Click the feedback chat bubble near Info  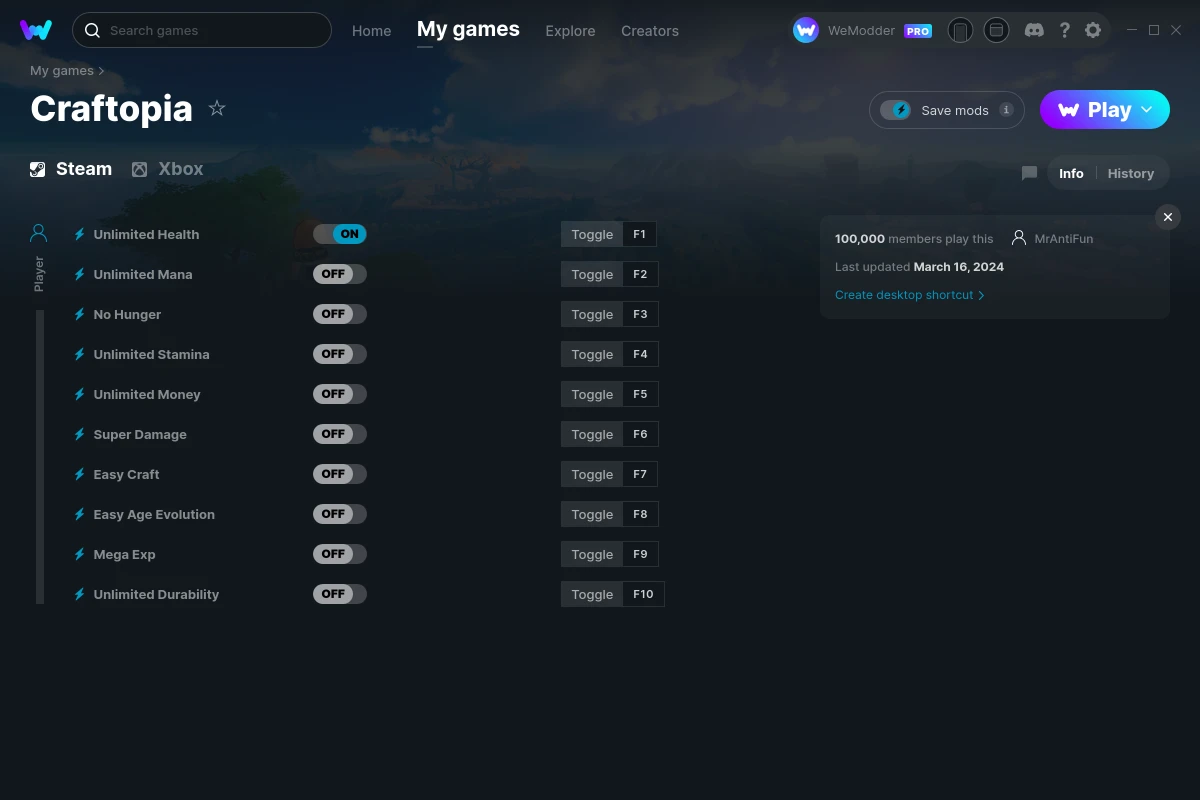tap(1029, 172)
